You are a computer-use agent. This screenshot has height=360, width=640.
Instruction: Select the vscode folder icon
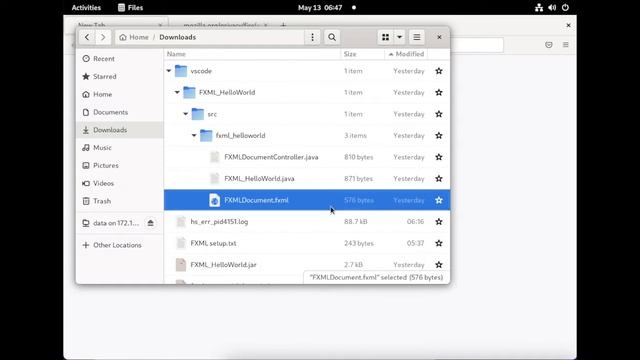tap(181, 71)
